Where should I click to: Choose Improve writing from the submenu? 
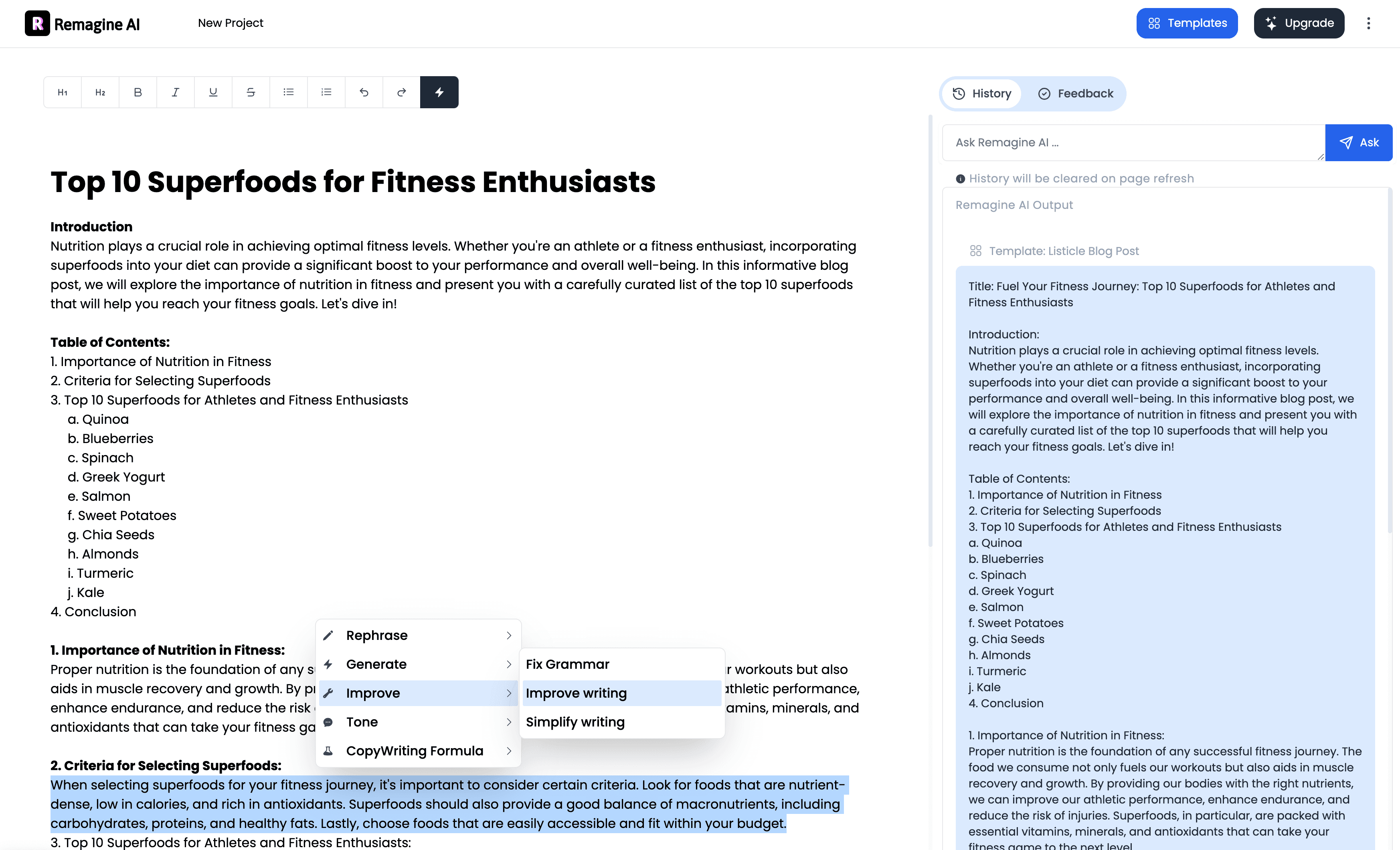click(621, 693)
